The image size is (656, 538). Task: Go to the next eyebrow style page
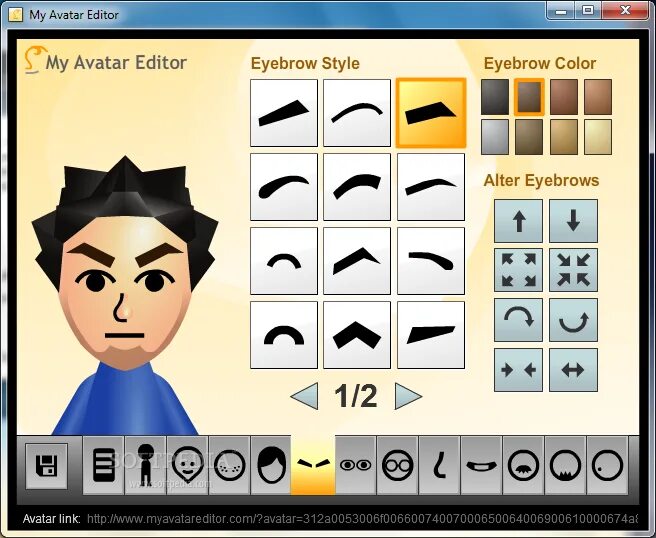point(408,396)
